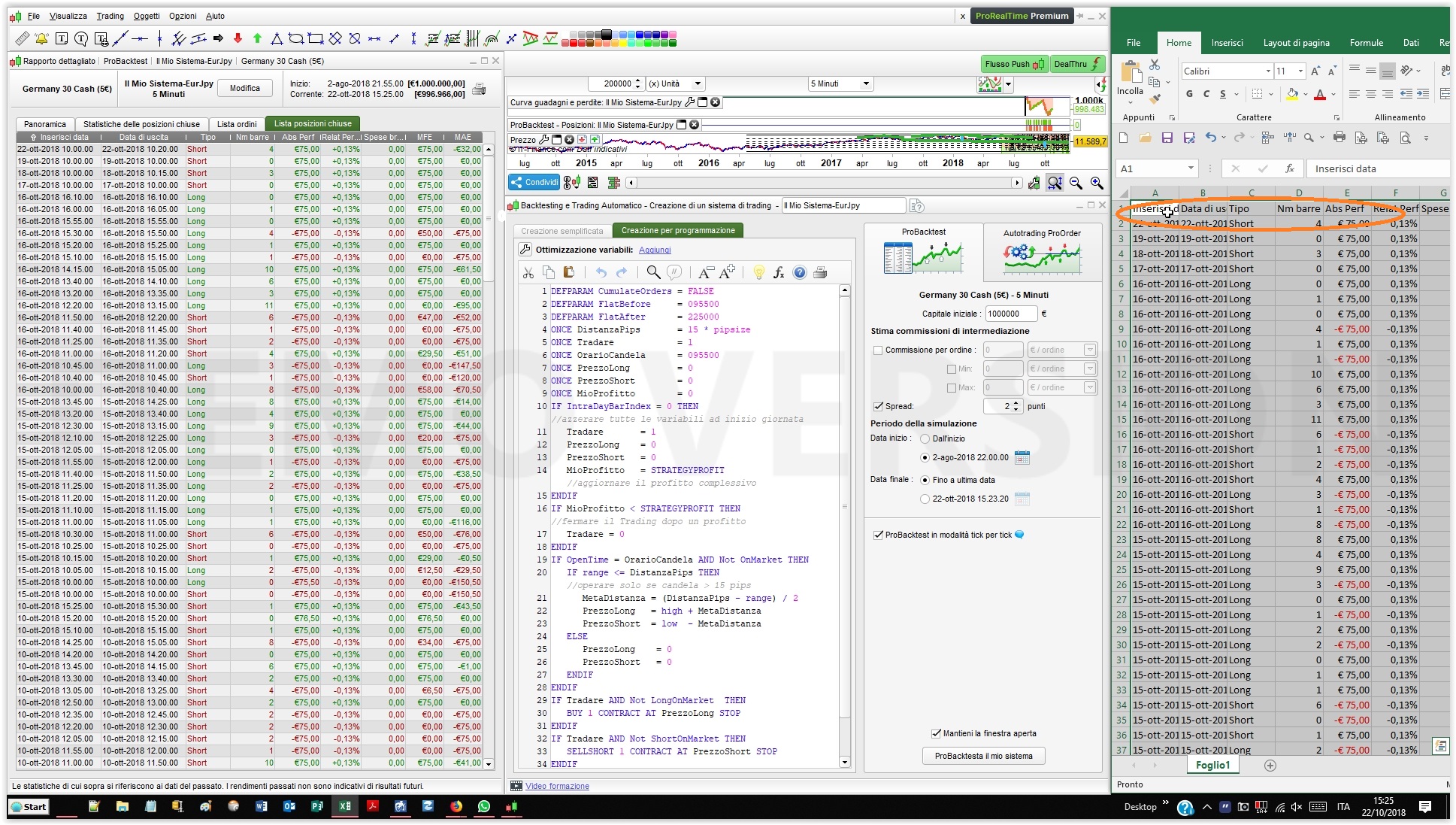Click the alert bell tool icon
Image resolution: width=1456 pixels, height=825 pixels.
click(x=41, y=38)
